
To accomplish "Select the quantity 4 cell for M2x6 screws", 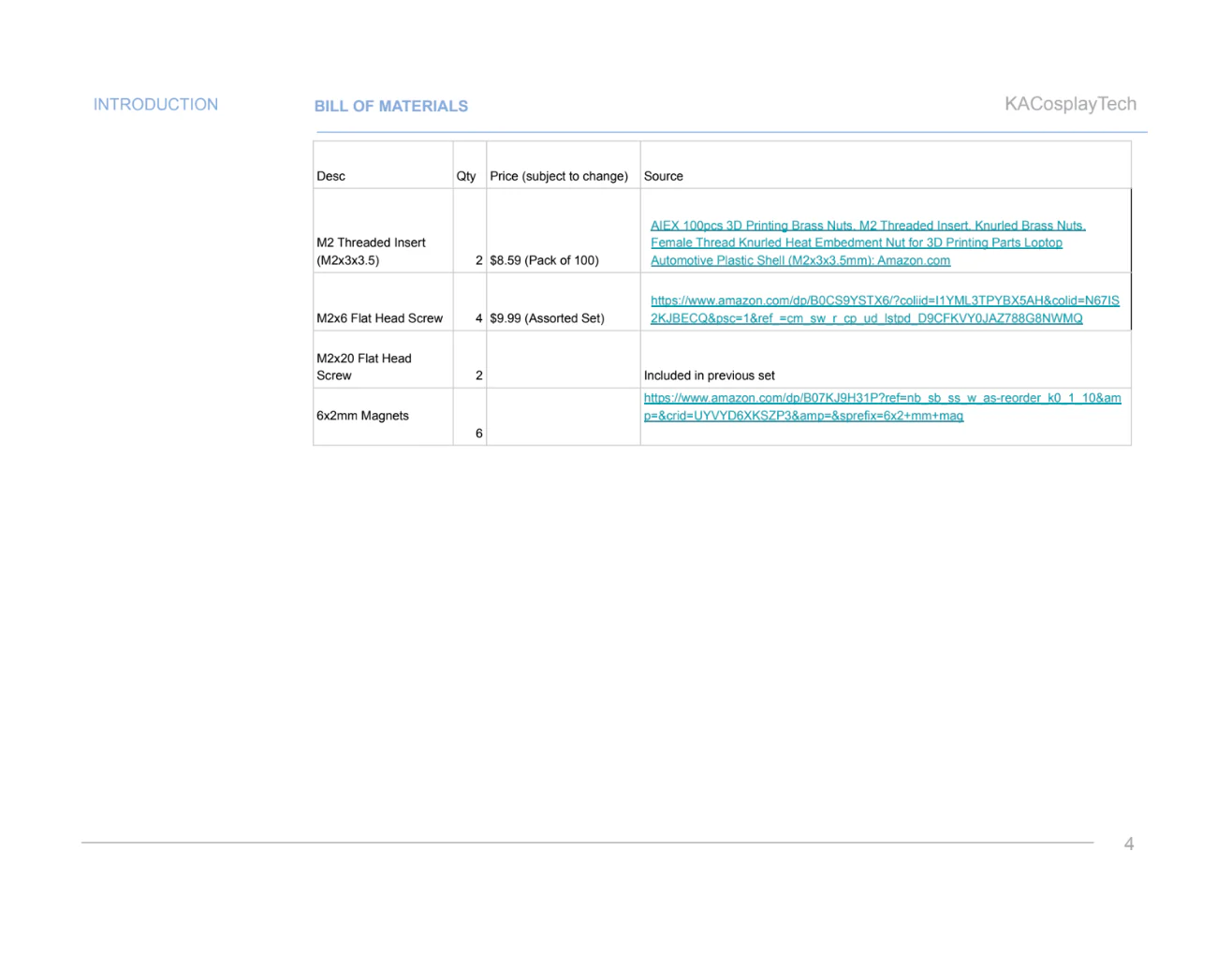I will (469, 301).
